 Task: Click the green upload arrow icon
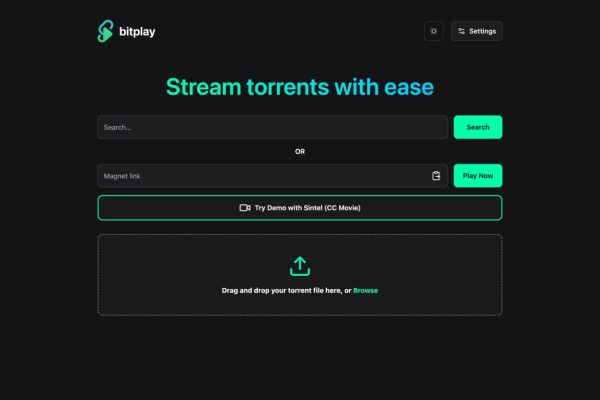tap(300, 266)
